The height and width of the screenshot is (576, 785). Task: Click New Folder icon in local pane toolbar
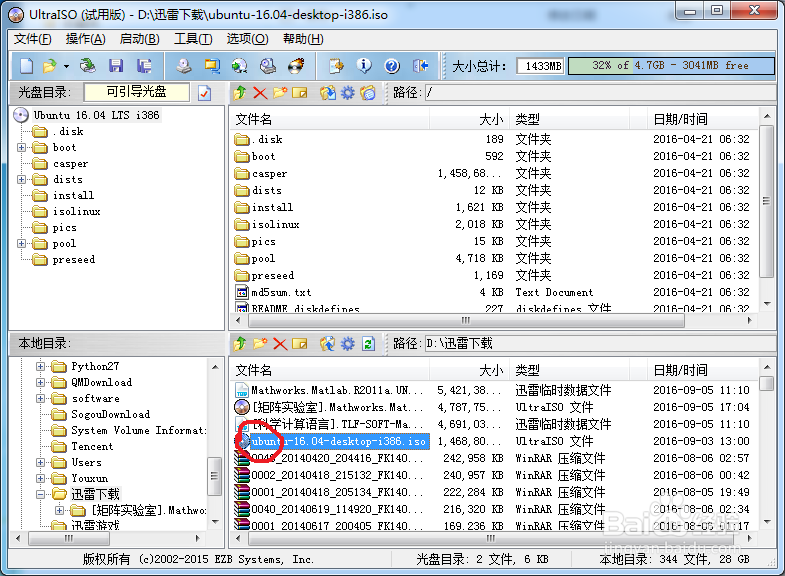(260, 344)
